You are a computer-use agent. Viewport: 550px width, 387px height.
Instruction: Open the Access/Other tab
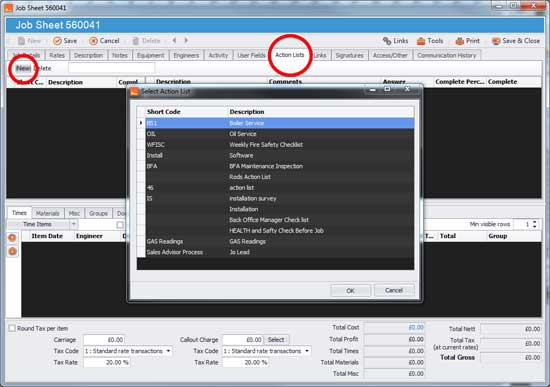(390, 55)
